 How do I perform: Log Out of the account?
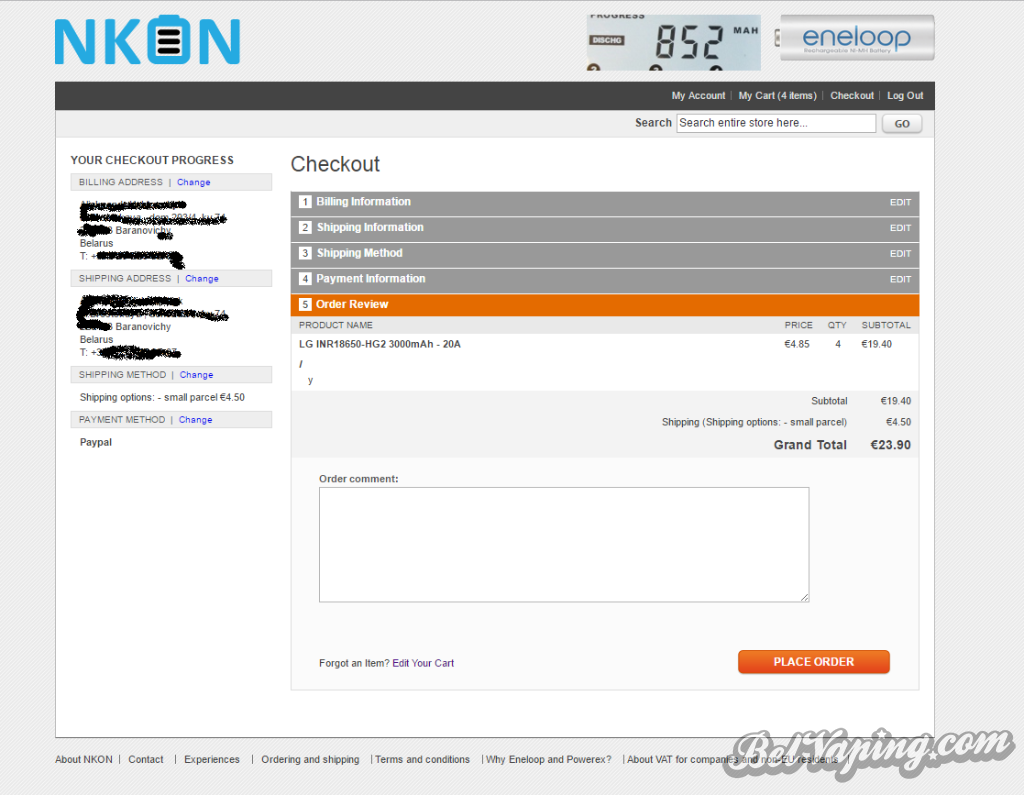point(904,95)
